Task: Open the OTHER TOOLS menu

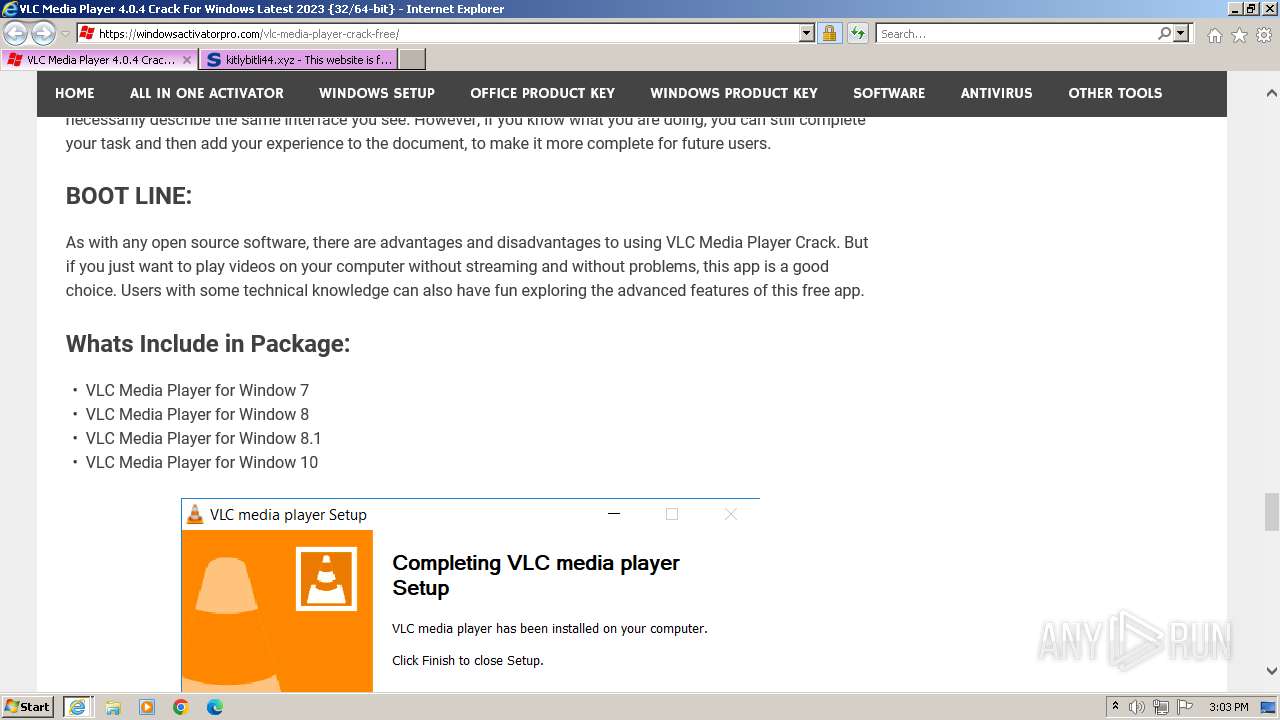Action: (x=1115, y=93)
